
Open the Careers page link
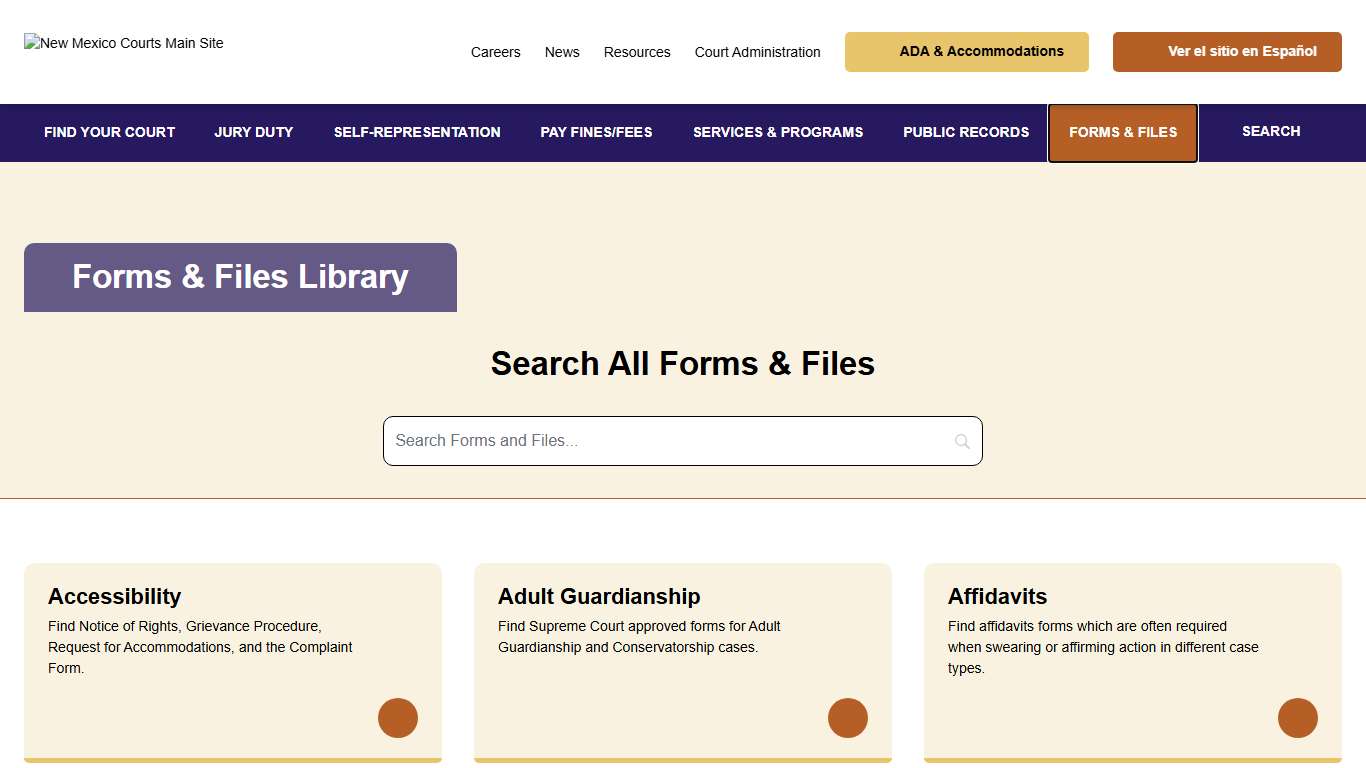point(496,52)
